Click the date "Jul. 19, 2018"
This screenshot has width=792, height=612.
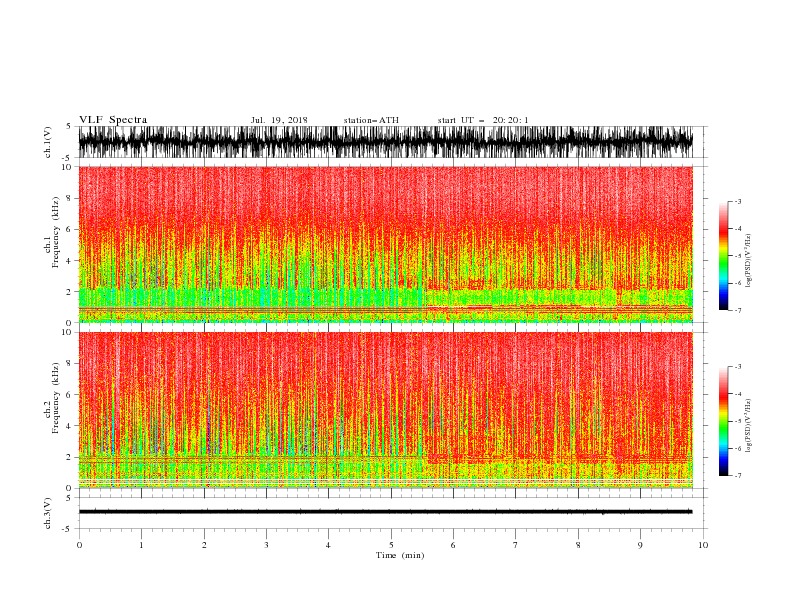(x=279, y=120)
